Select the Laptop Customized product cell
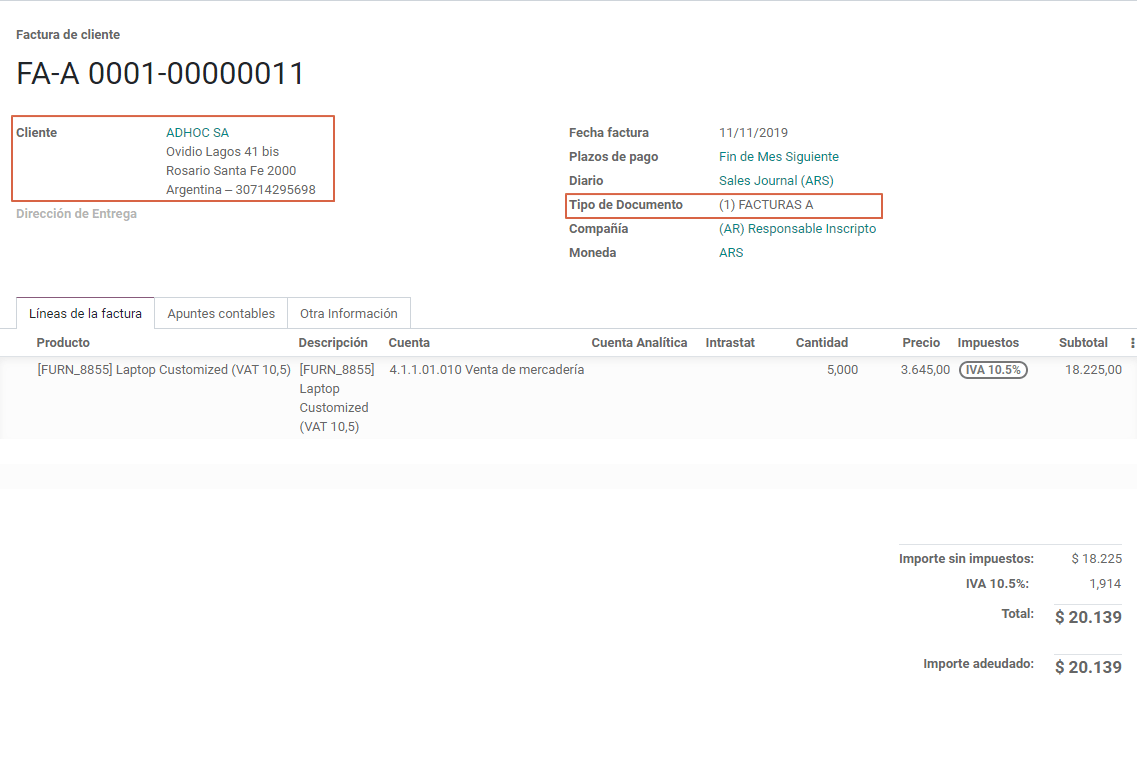The width and height of the screenshot is (1137, 768). click(x=164, y=370)
